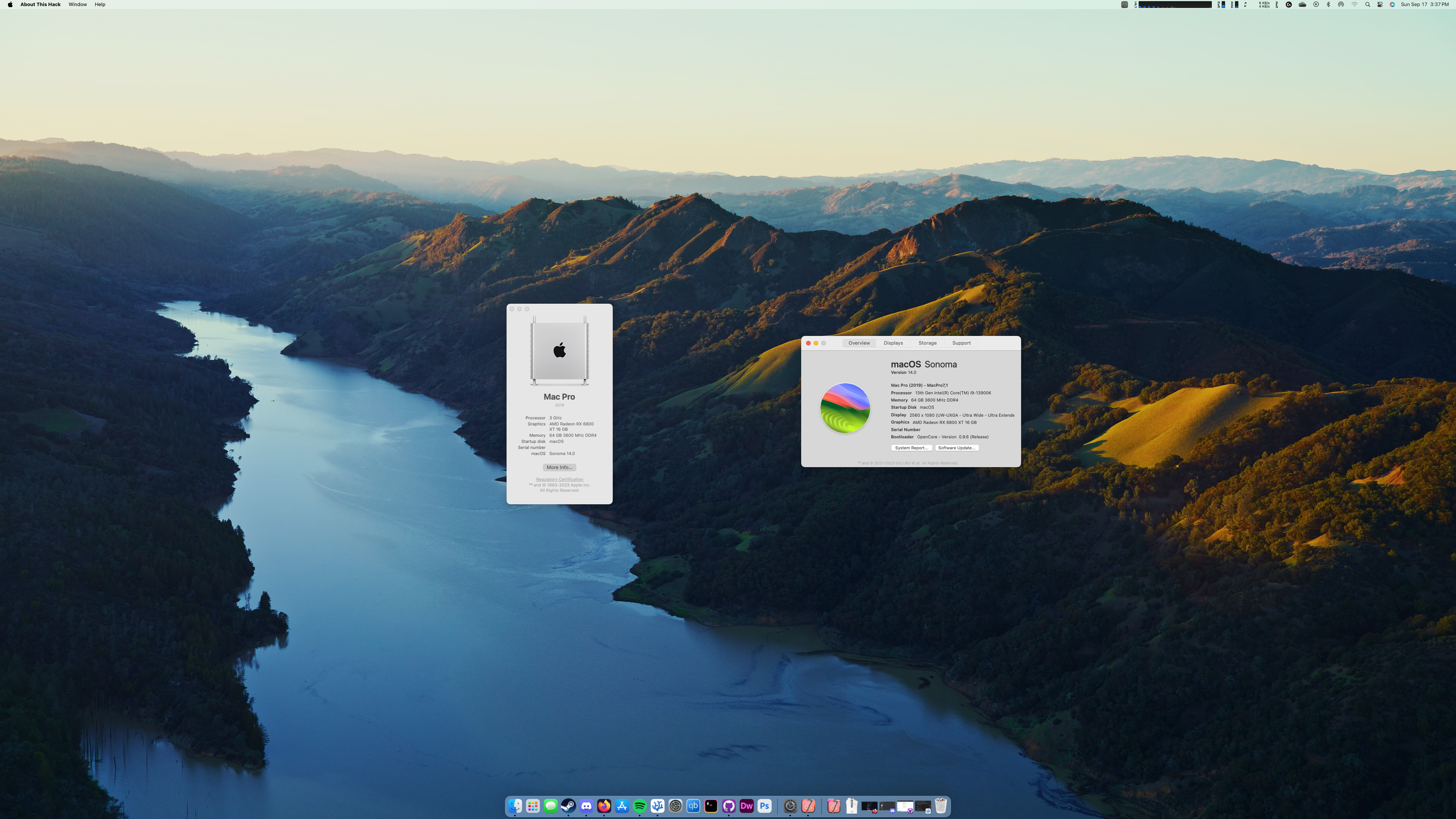Open the Trash in the dock
This screenshot has width=1456, height=819.
pos(940,806)
